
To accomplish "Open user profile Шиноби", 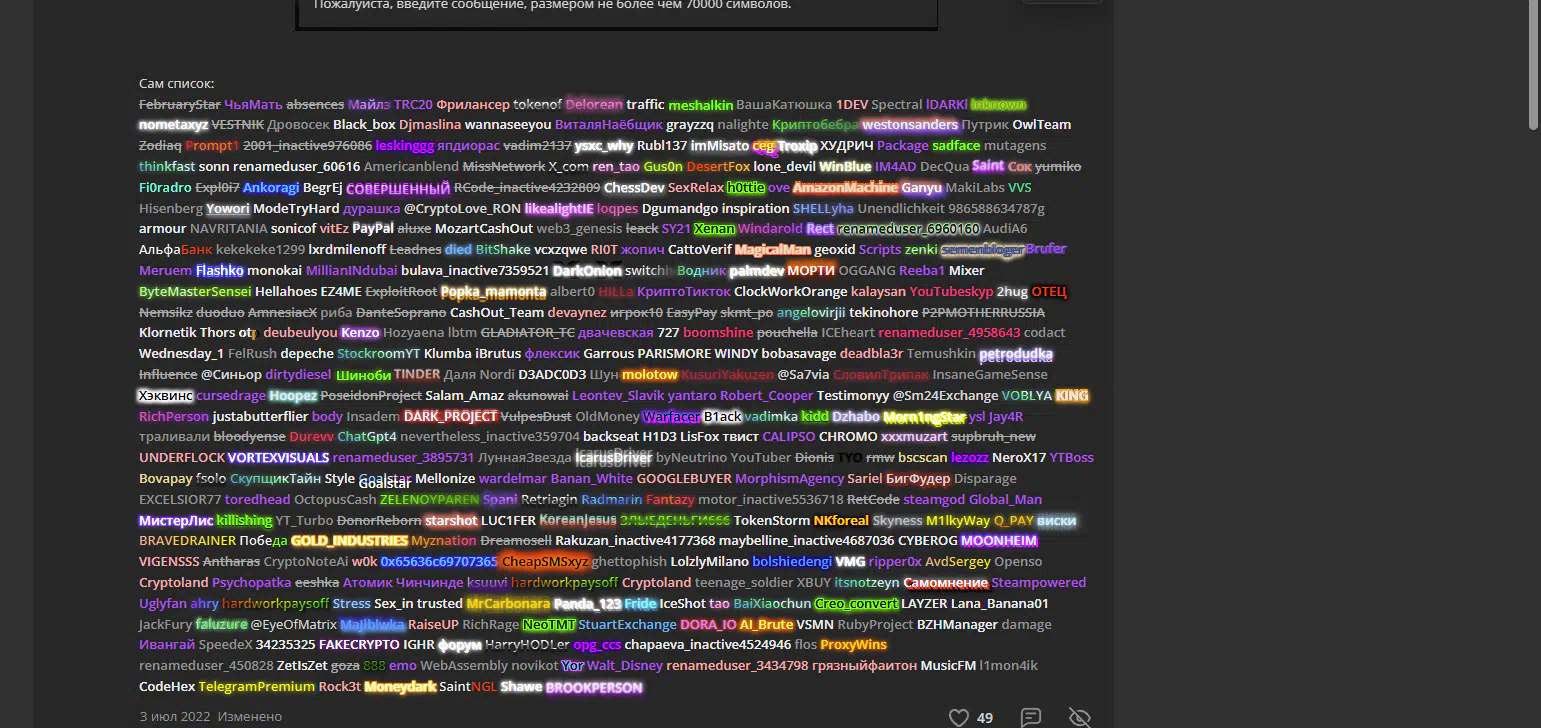I will 363,375.
